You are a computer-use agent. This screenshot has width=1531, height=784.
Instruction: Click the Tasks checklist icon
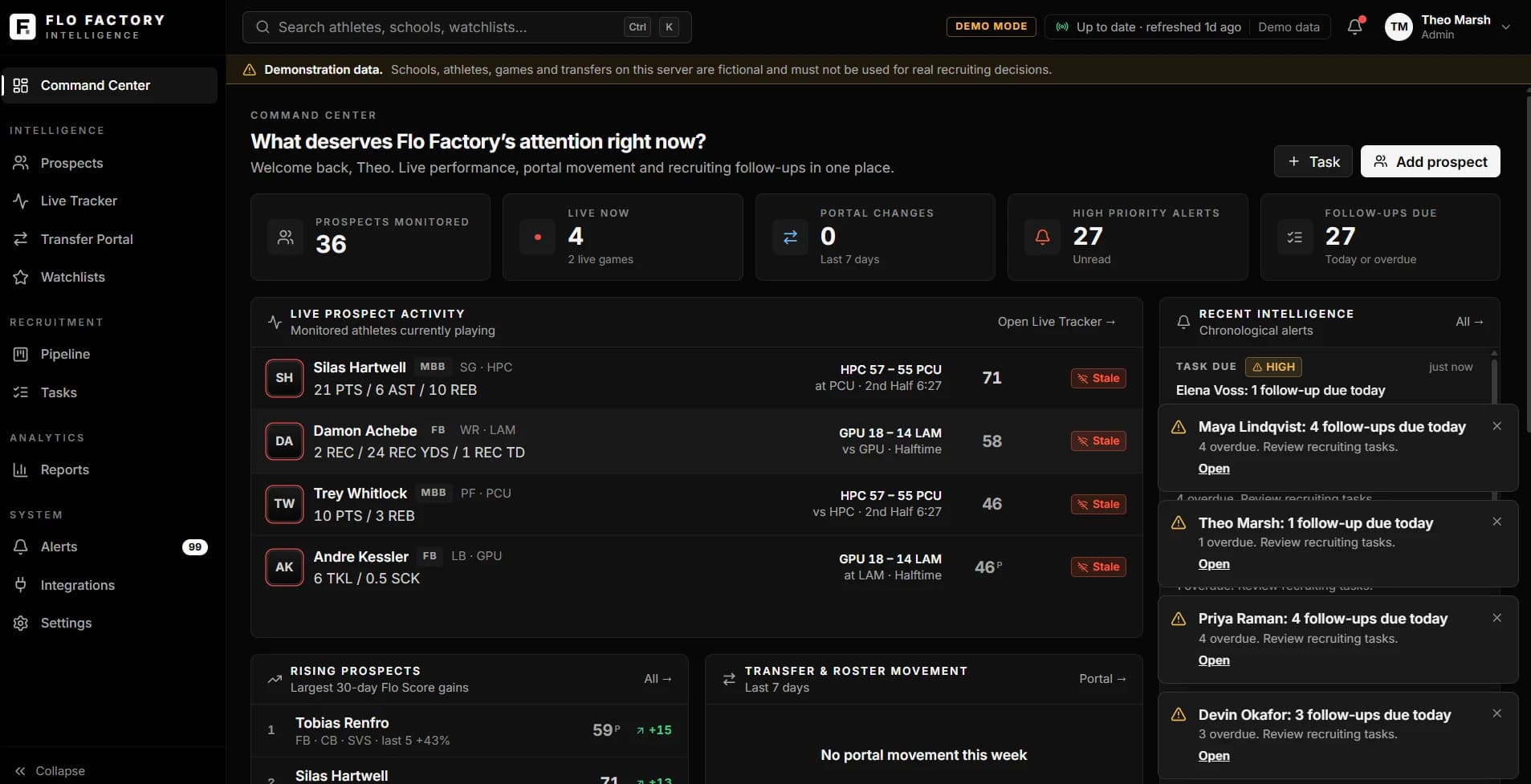coord(21,392)
